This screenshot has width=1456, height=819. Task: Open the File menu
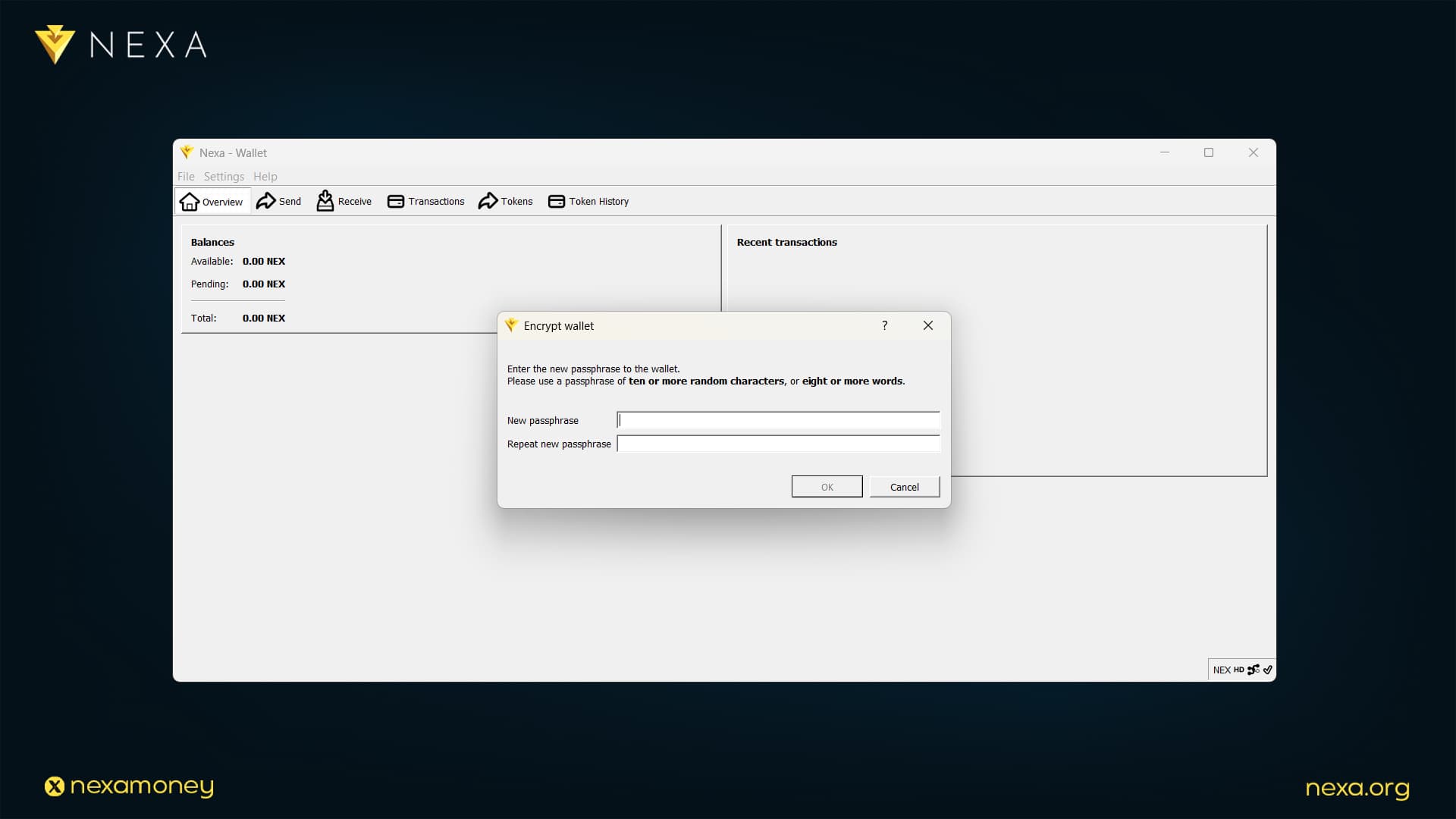click(186, 176)
